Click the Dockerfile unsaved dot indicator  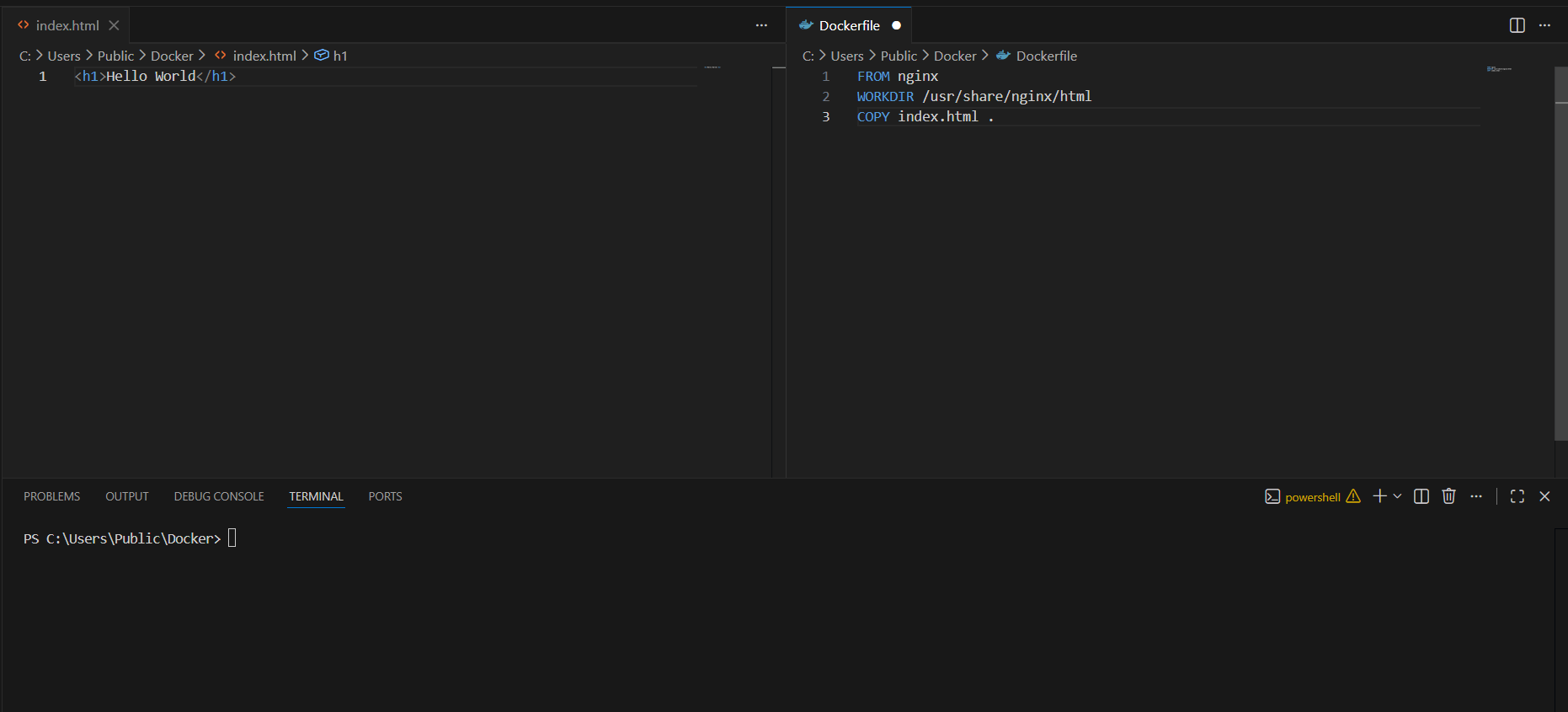click(x=896, y=25)
